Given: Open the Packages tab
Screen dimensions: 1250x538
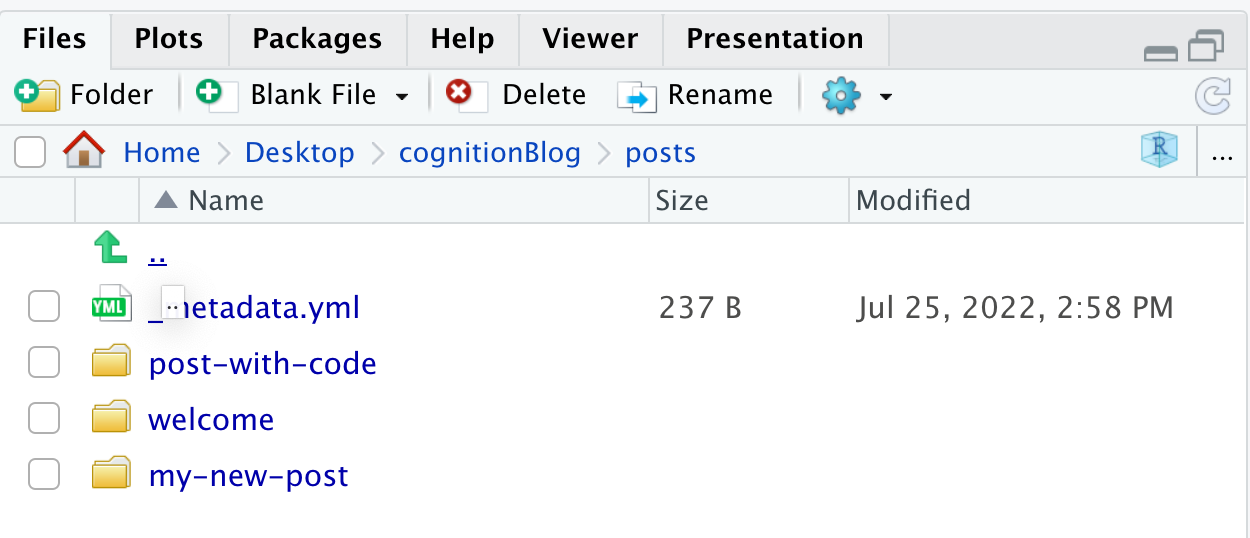Looking at the screenshot, I should coord(317,39).
